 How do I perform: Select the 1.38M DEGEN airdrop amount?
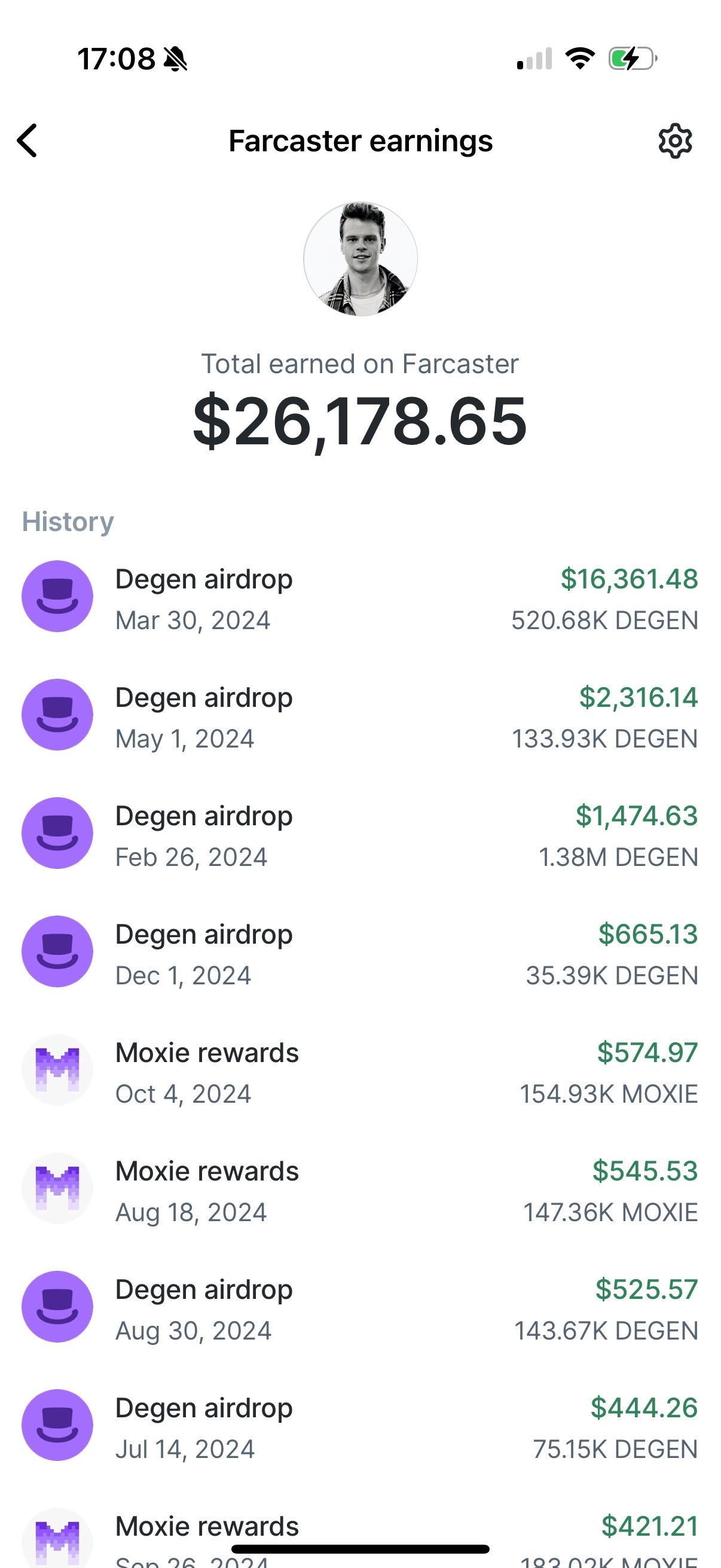[618, 857]
